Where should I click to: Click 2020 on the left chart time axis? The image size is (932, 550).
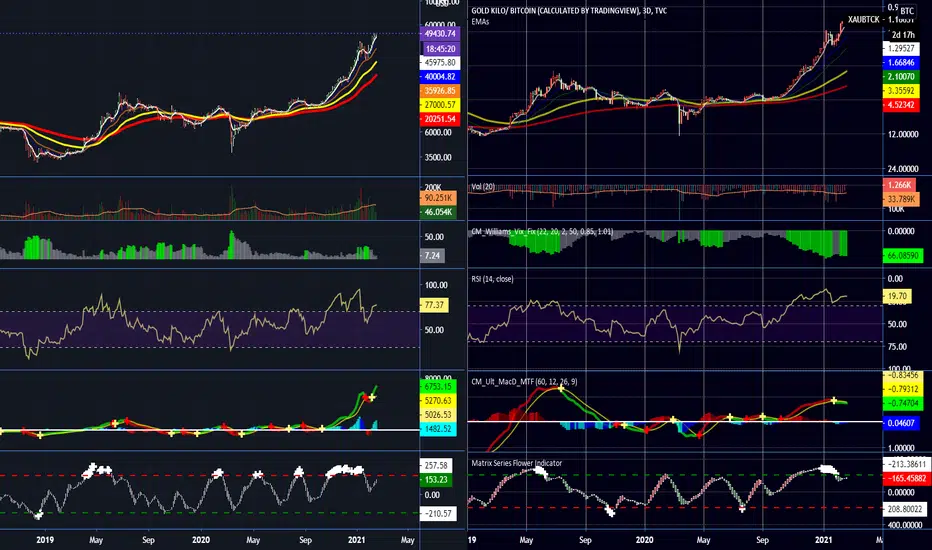(x=201, y=540)
